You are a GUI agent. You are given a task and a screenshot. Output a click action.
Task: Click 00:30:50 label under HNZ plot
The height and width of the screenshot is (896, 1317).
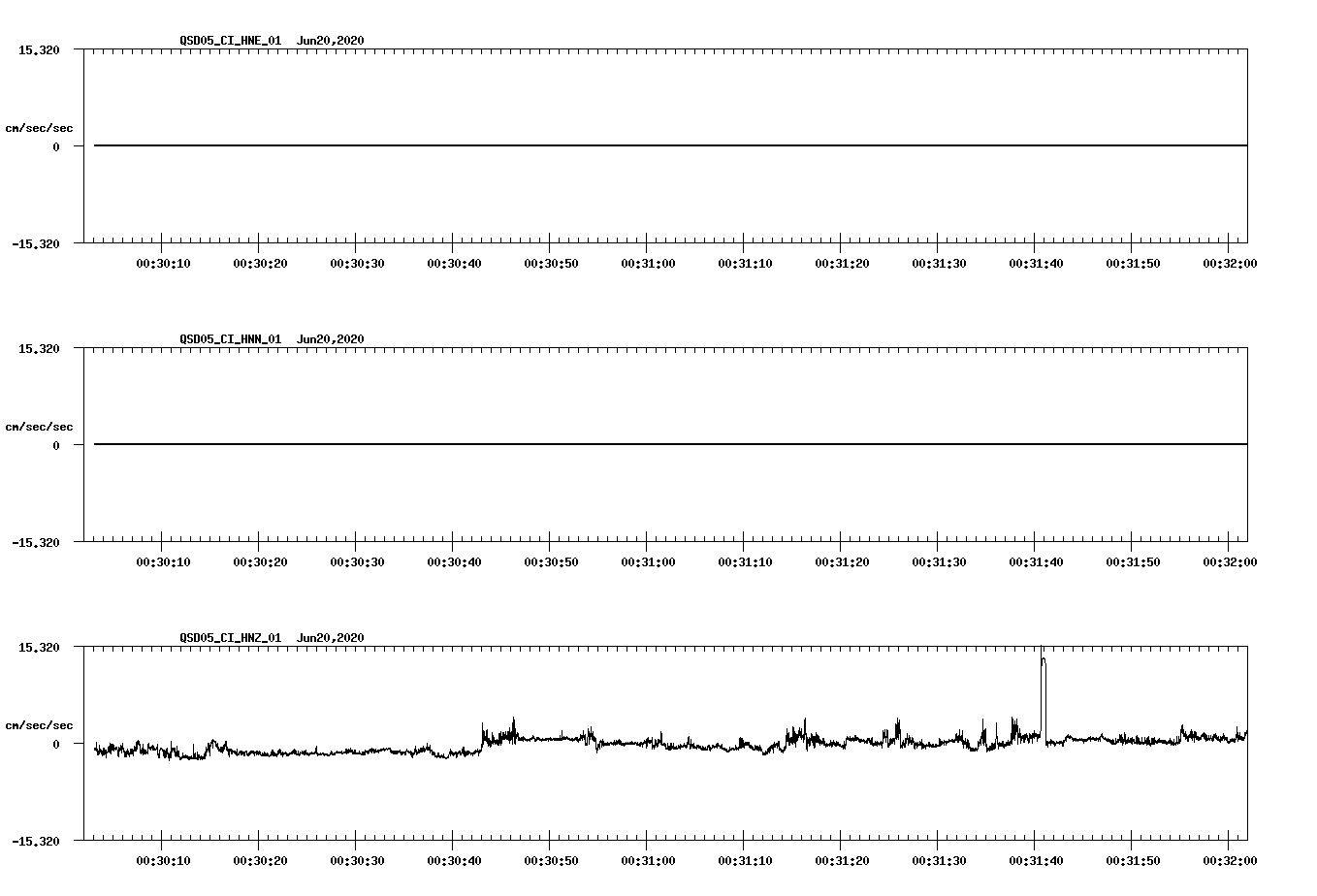click(x=551, y=861)
